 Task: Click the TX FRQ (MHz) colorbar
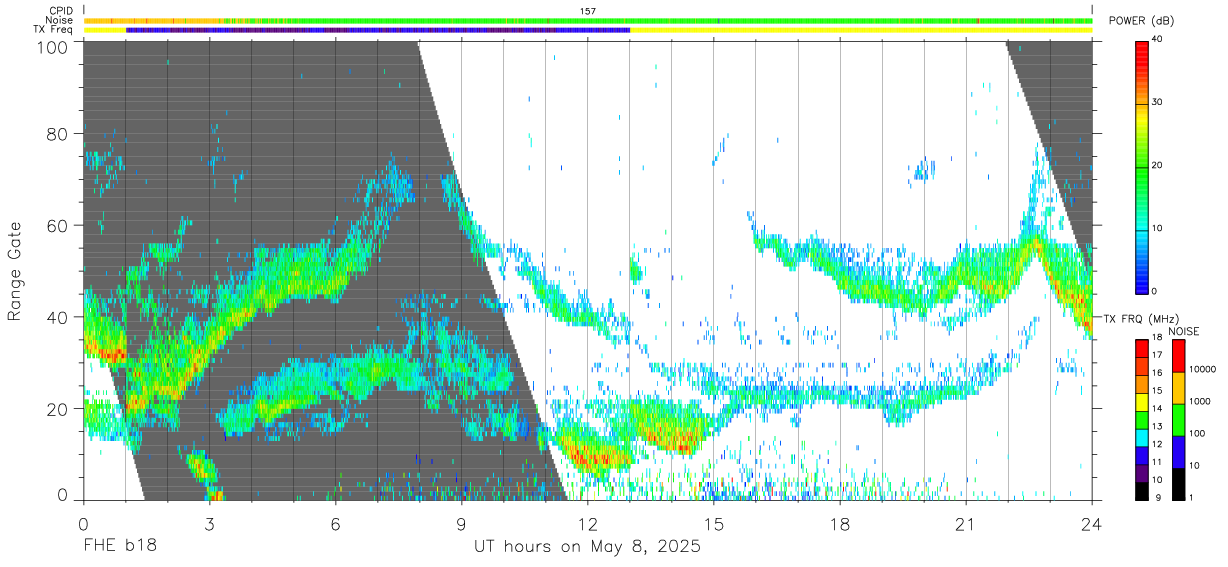pyautogui.click(x=1141, y=419)
